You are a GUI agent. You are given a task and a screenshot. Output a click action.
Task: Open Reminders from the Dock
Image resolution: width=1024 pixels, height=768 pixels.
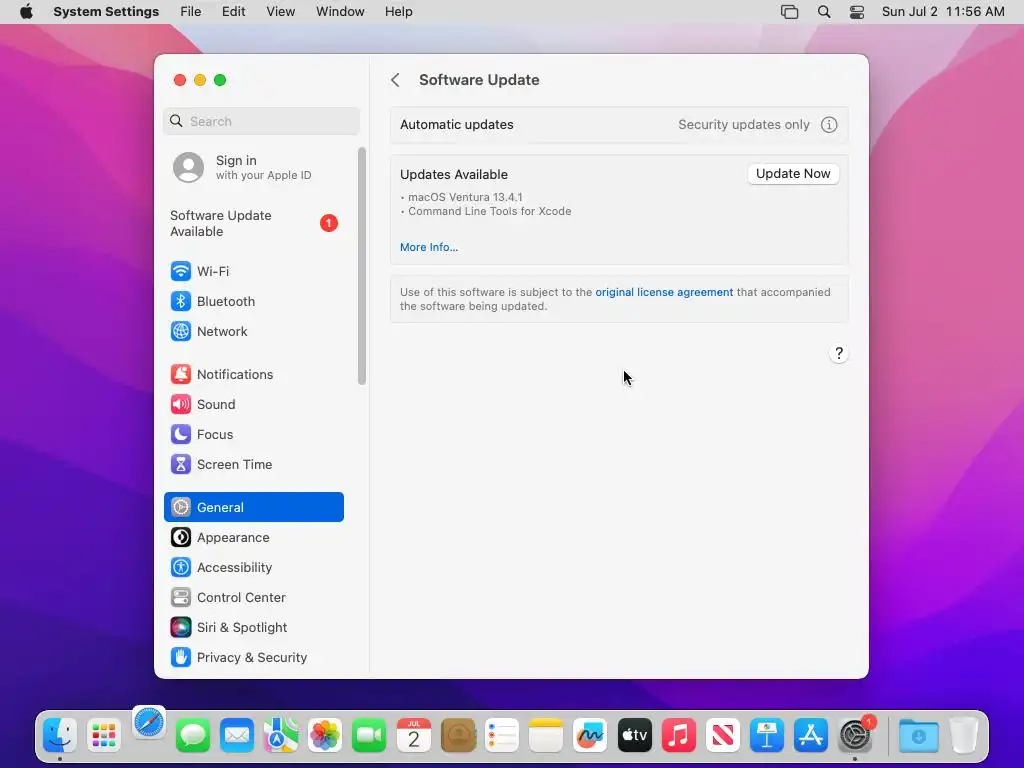pyautogui.click(x=502, y=735)
